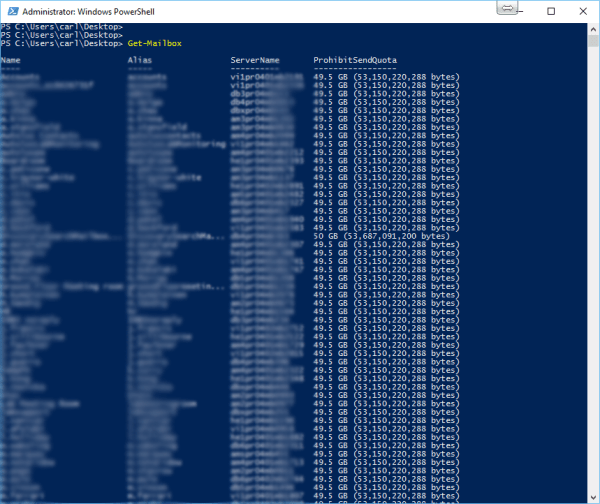Click the scrollbar down arrow
The width and height of the screenshot is (600, 504).
pos(592,497)
